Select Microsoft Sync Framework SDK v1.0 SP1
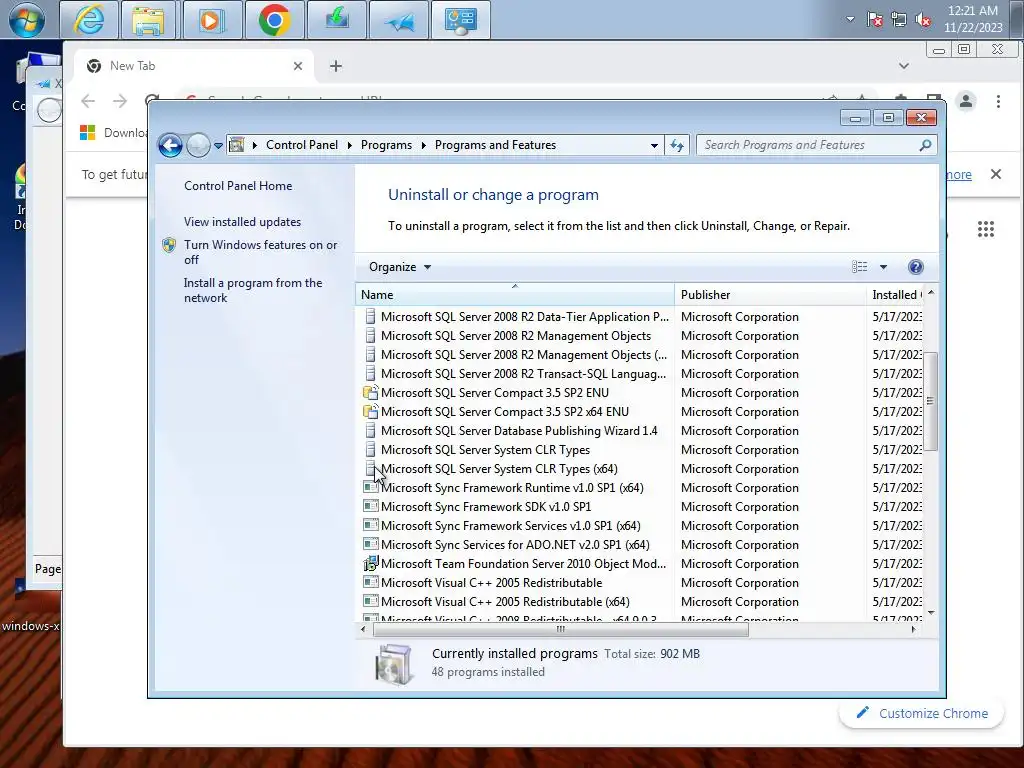 [x=486, y=507]
